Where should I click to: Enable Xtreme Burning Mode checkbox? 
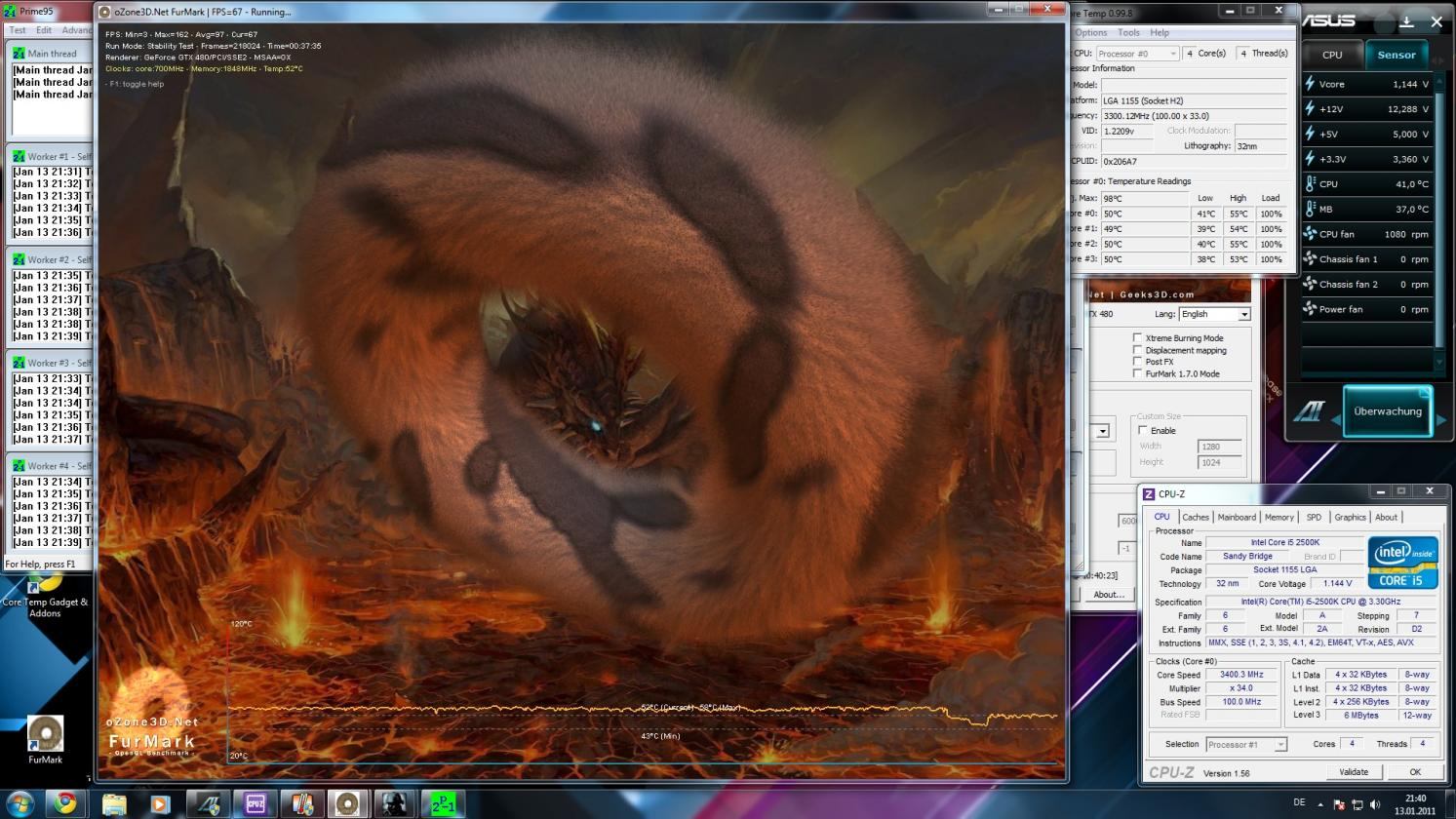pyautogui.click(x=1137, y=338)
